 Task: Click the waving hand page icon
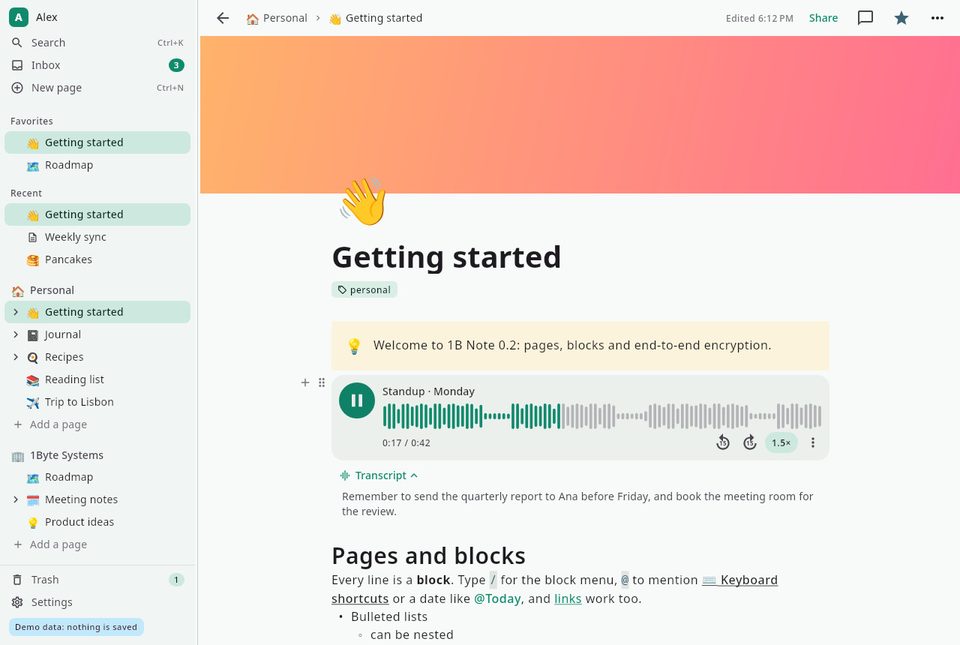pos(363,201)
